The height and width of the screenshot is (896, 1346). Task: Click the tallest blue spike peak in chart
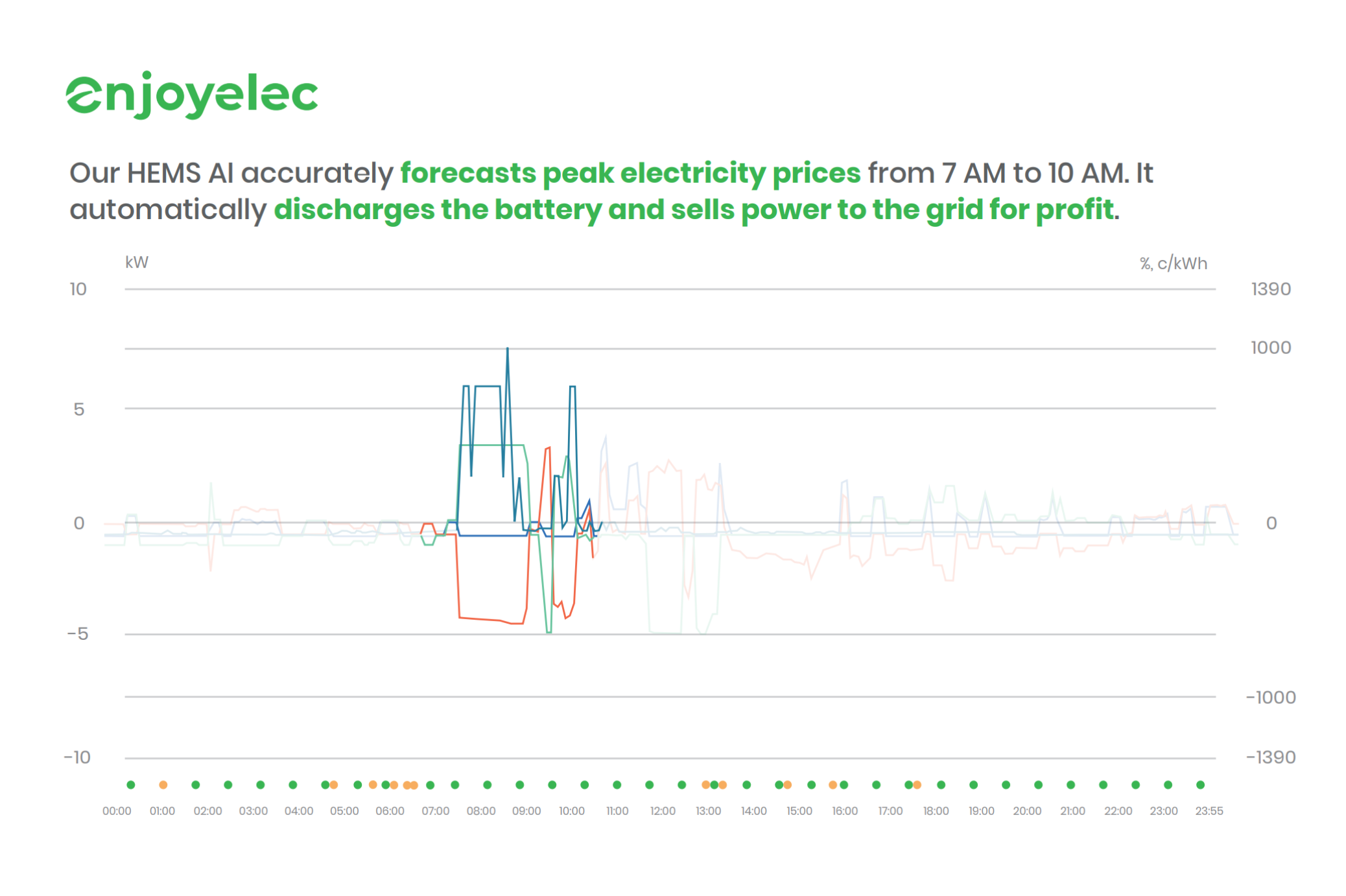pyautogui.click(x=508, y=349)
